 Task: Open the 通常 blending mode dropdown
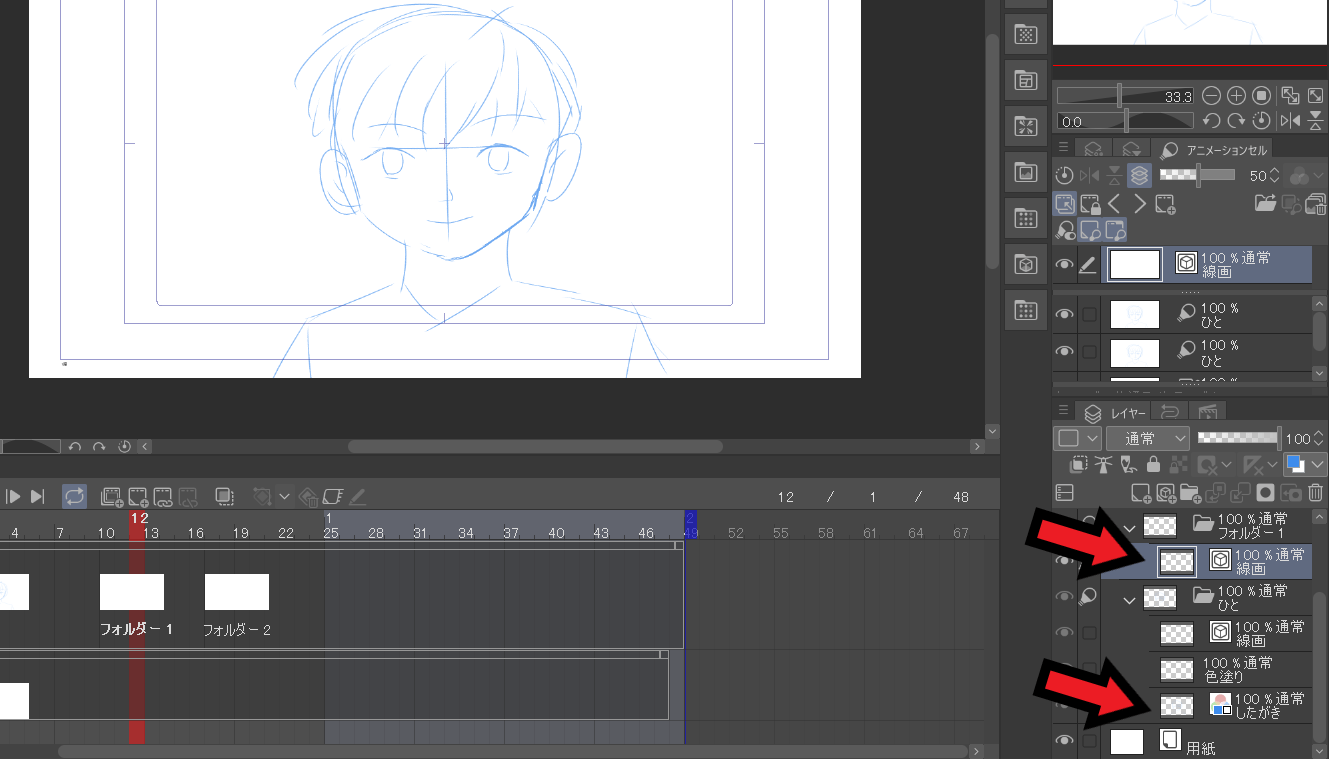pyautogui.click(x=1149, y=438)
